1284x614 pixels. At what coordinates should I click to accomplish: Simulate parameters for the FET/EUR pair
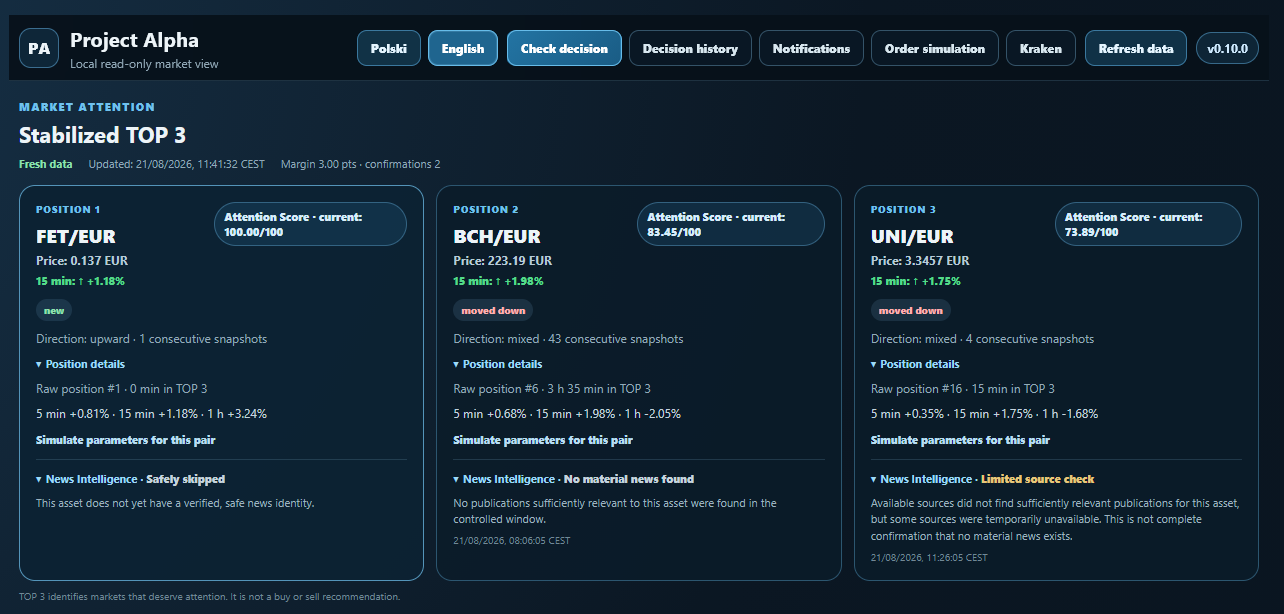(126, 440)
